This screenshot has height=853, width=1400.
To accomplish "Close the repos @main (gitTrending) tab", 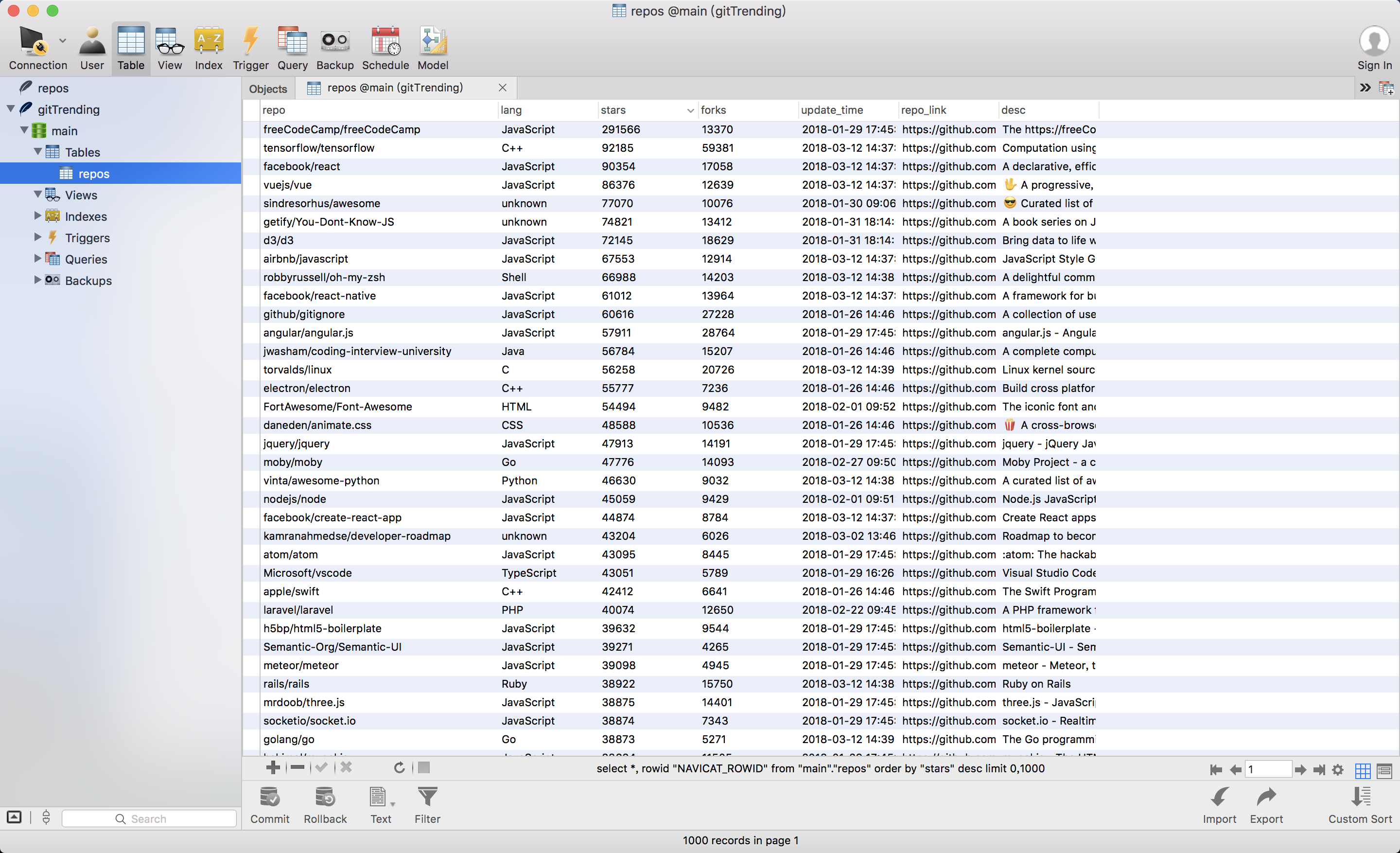I will click(x=502, y=88).
